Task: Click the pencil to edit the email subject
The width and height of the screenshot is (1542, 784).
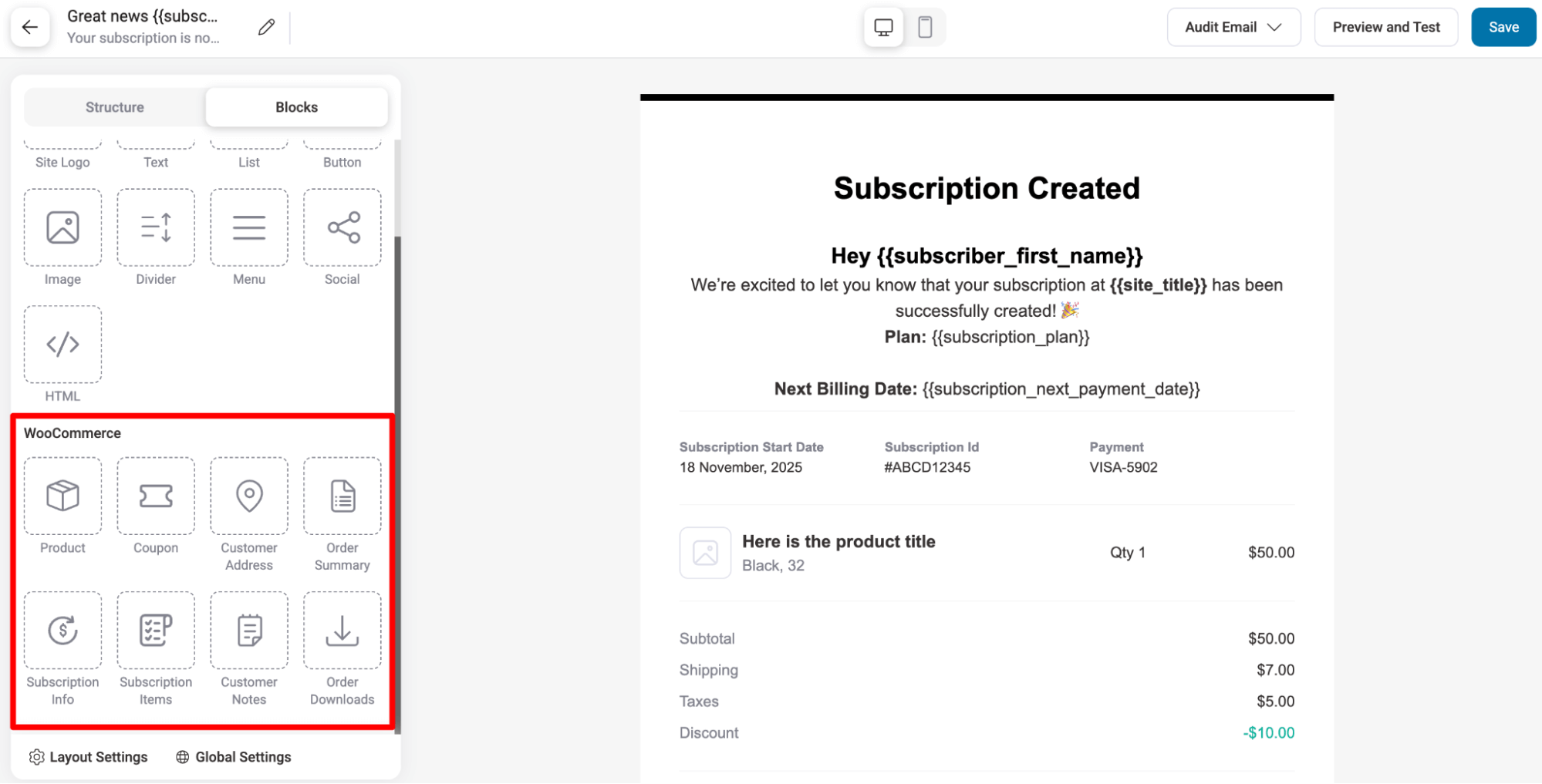Action: (265, 26)
